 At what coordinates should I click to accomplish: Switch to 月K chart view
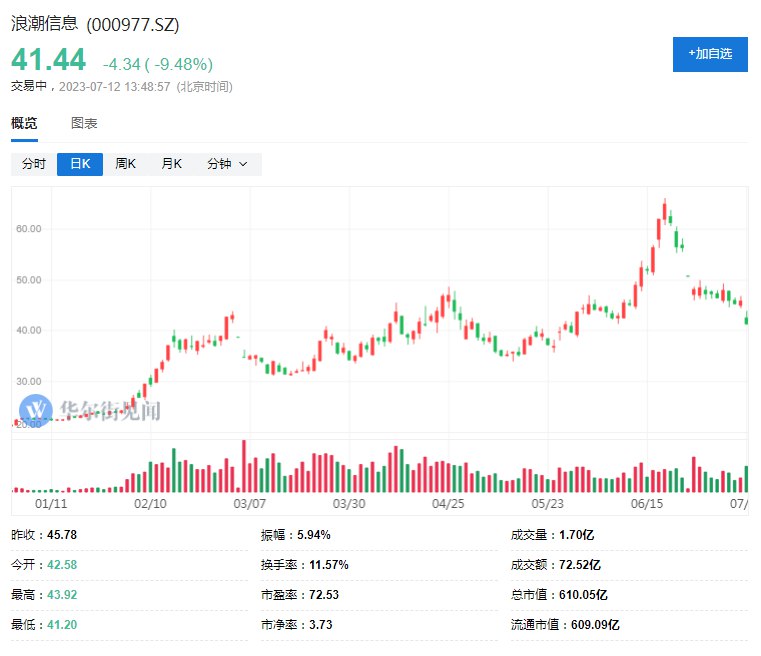coord(171,164)
